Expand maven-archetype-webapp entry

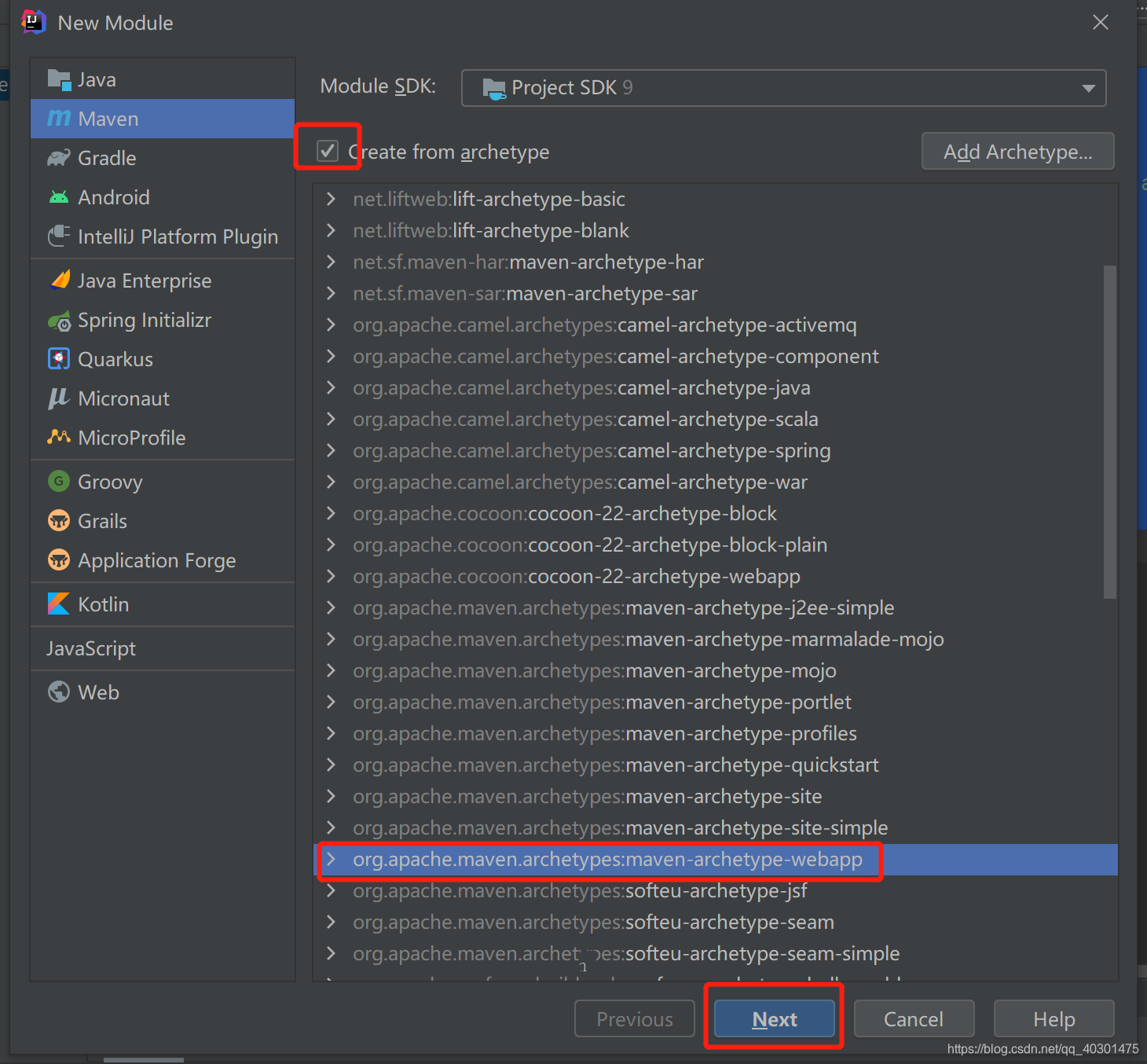pyautogui.click(x=331, y=859)
